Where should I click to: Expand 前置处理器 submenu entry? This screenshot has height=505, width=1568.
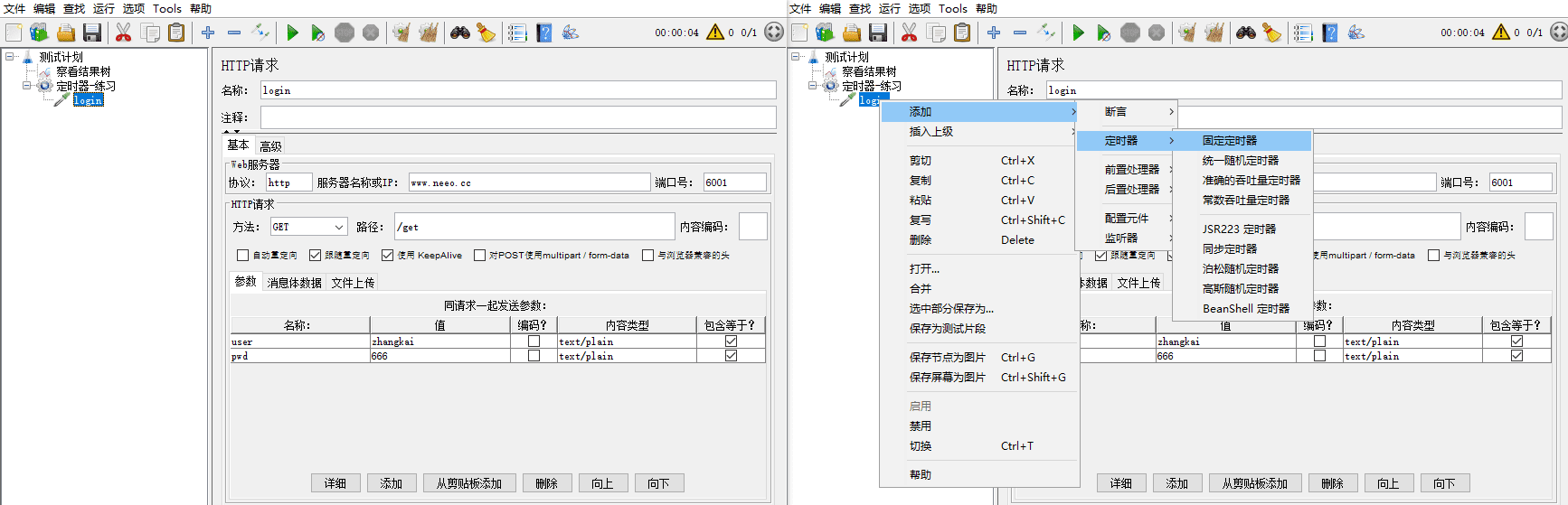point(1127,170)
